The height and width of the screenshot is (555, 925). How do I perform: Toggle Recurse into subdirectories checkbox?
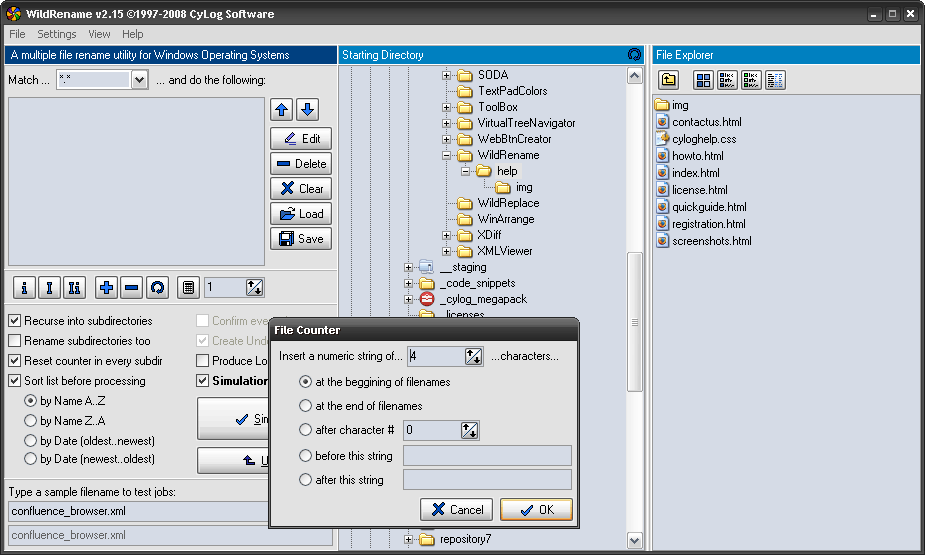coord(15,321)
